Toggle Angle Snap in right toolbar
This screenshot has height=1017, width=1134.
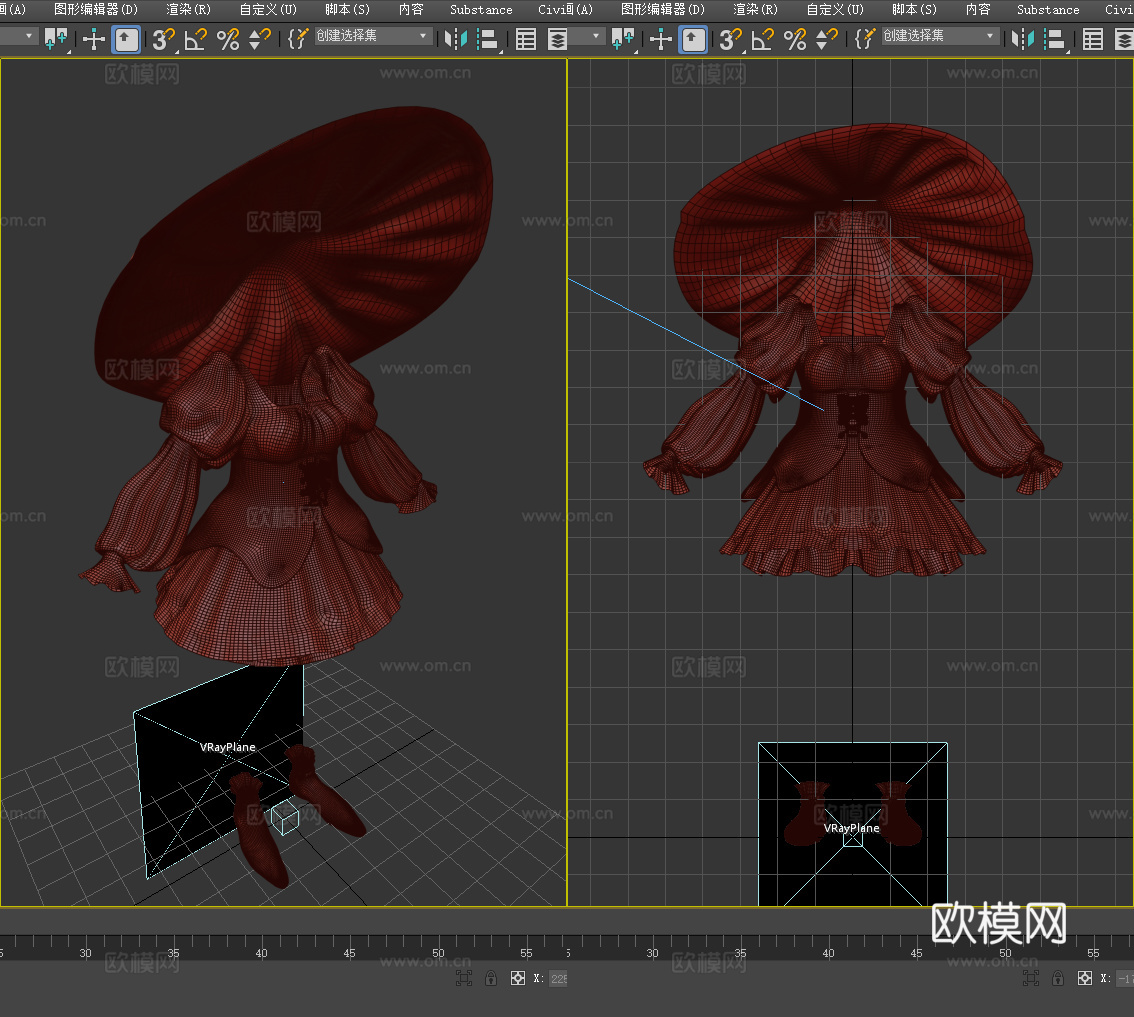(x=762, y=39)
